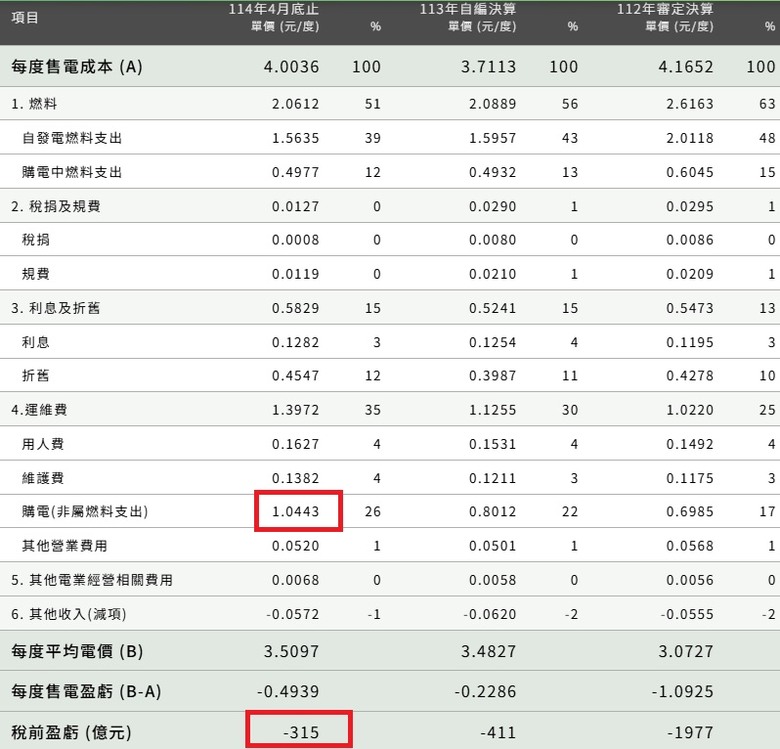780x749 pixels.
Task: Select the 114年4月底止 column header
Action: pos(274,9)
